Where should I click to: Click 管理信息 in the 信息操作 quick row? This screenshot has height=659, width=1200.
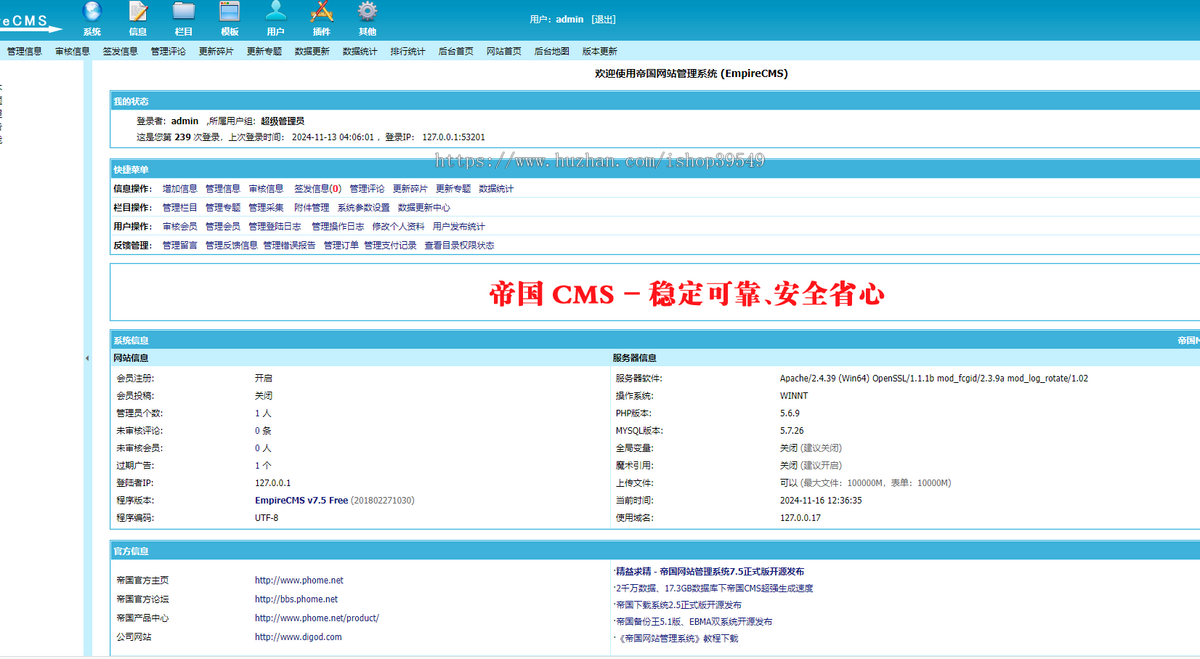pyautogui.click(x=223, y=188)
